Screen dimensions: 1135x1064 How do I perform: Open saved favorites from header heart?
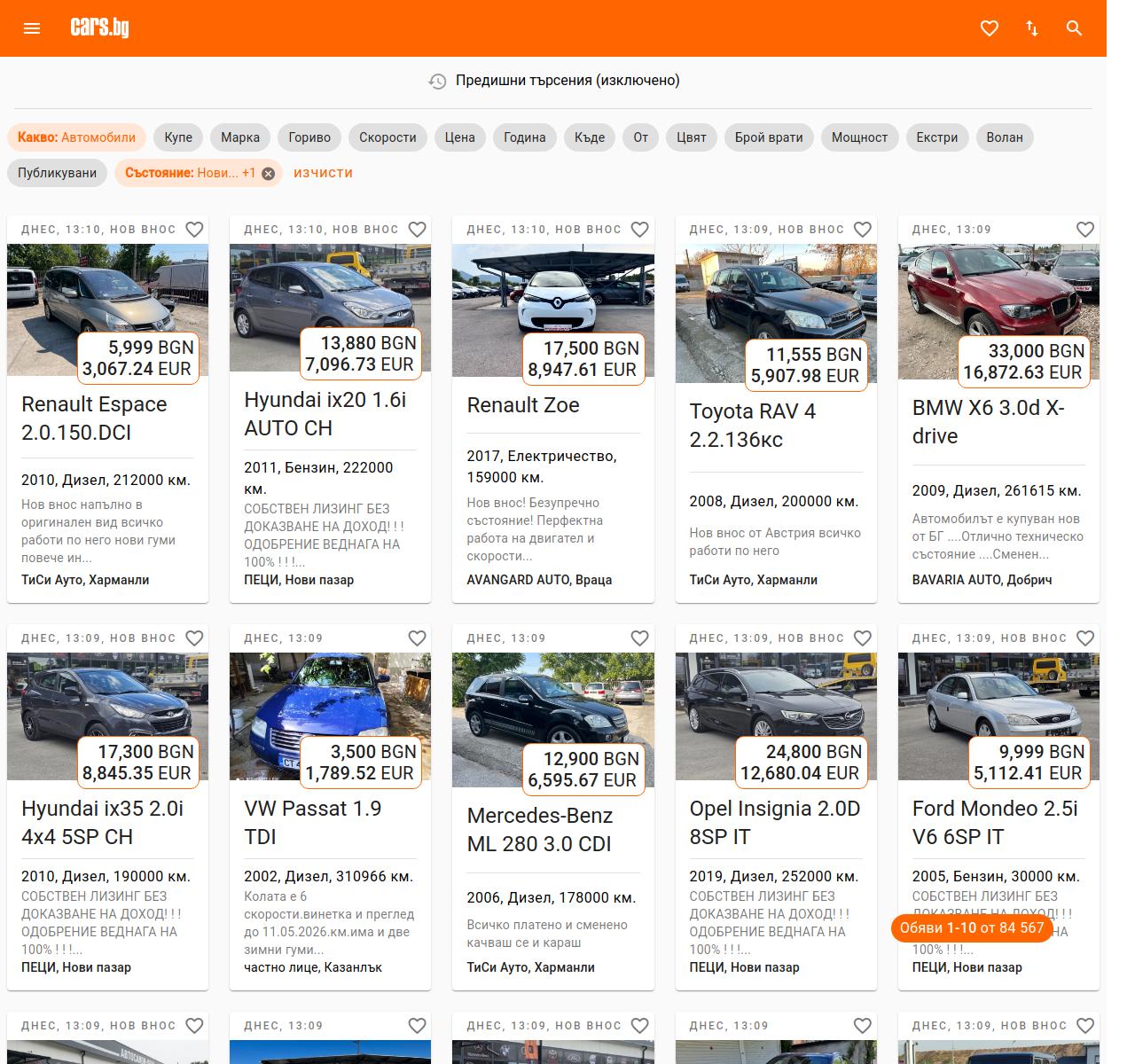coord(990,28)
